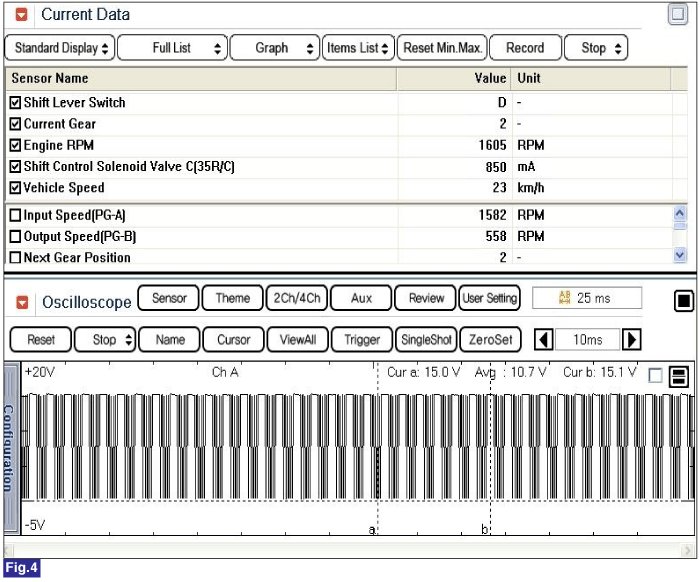
Task: Enable the Input Speed(PG-A) checkbox
Action: [x=15, y=215]
